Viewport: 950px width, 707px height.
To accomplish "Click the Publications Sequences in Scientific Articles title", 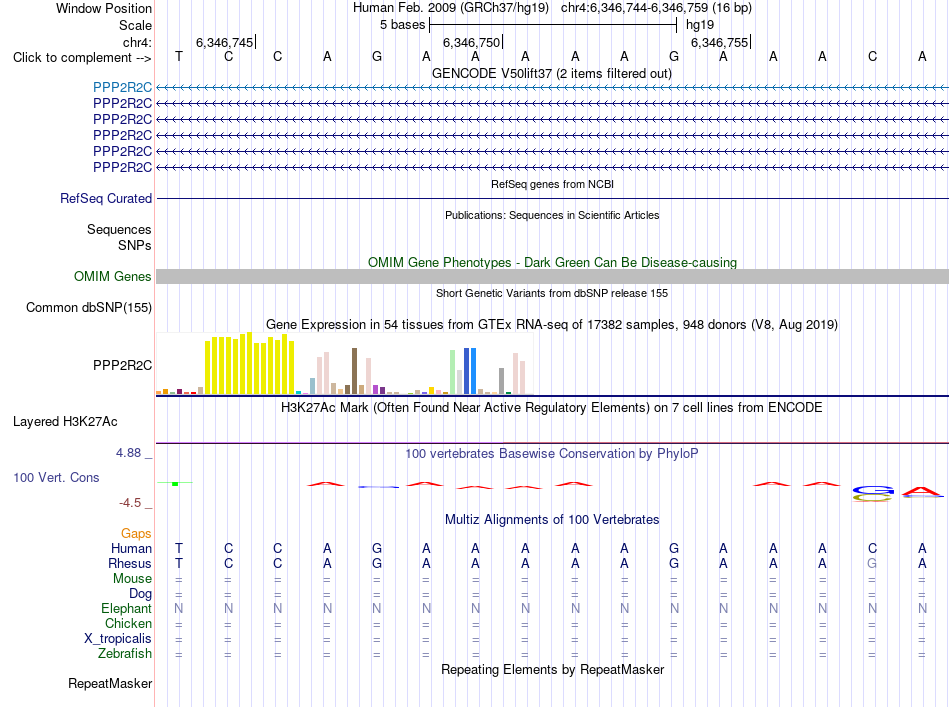I will point(552,215).
